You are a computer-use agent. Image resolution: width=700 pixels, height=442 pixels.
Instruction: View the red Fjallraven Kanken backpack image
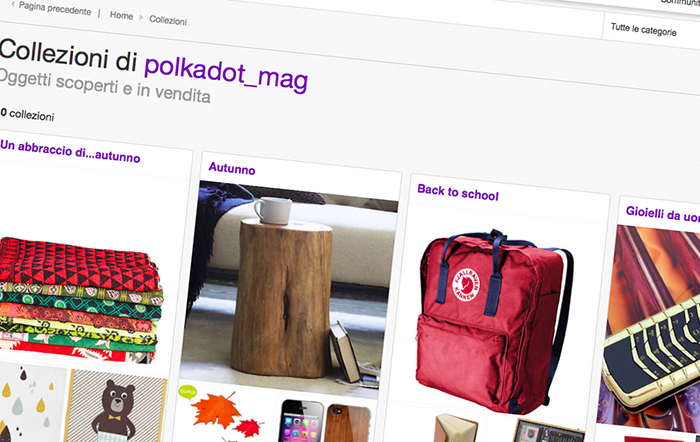click(493, 319)
